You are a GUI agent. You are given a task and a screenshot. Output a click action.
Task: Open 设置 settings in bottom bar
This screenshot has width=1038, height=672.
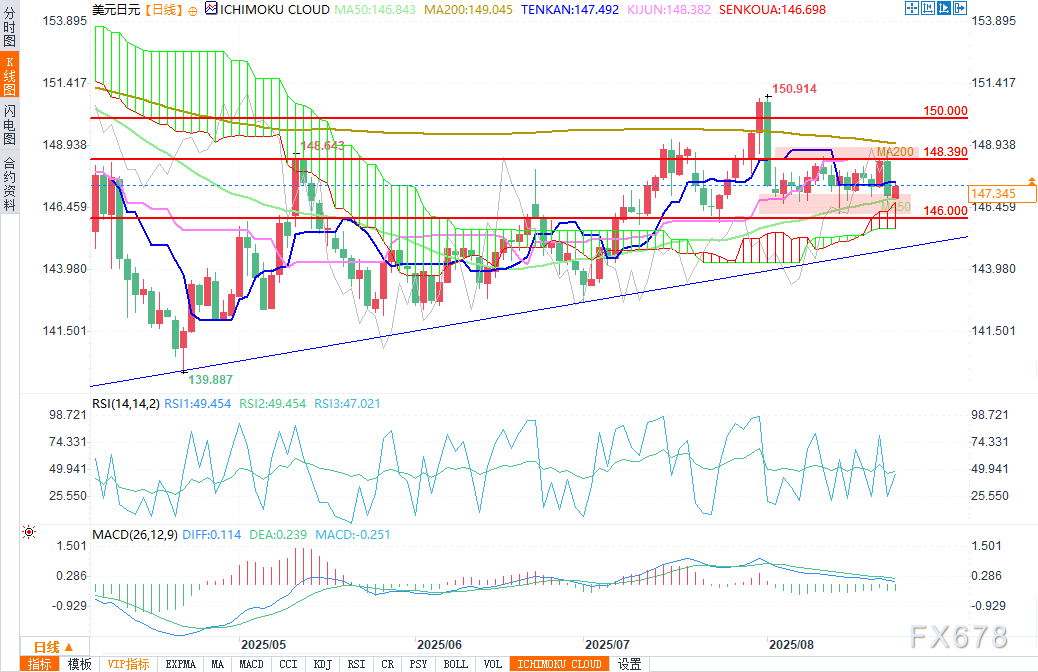tap(629, 664)
